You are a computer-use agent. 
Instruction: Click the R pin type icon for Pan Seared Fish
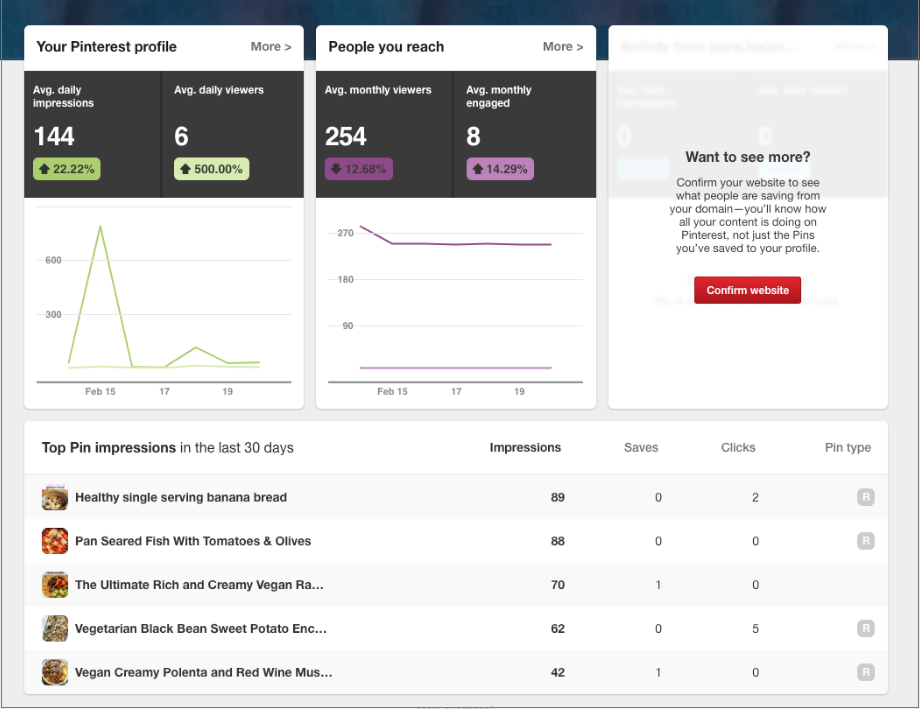[x=865, y=541]
